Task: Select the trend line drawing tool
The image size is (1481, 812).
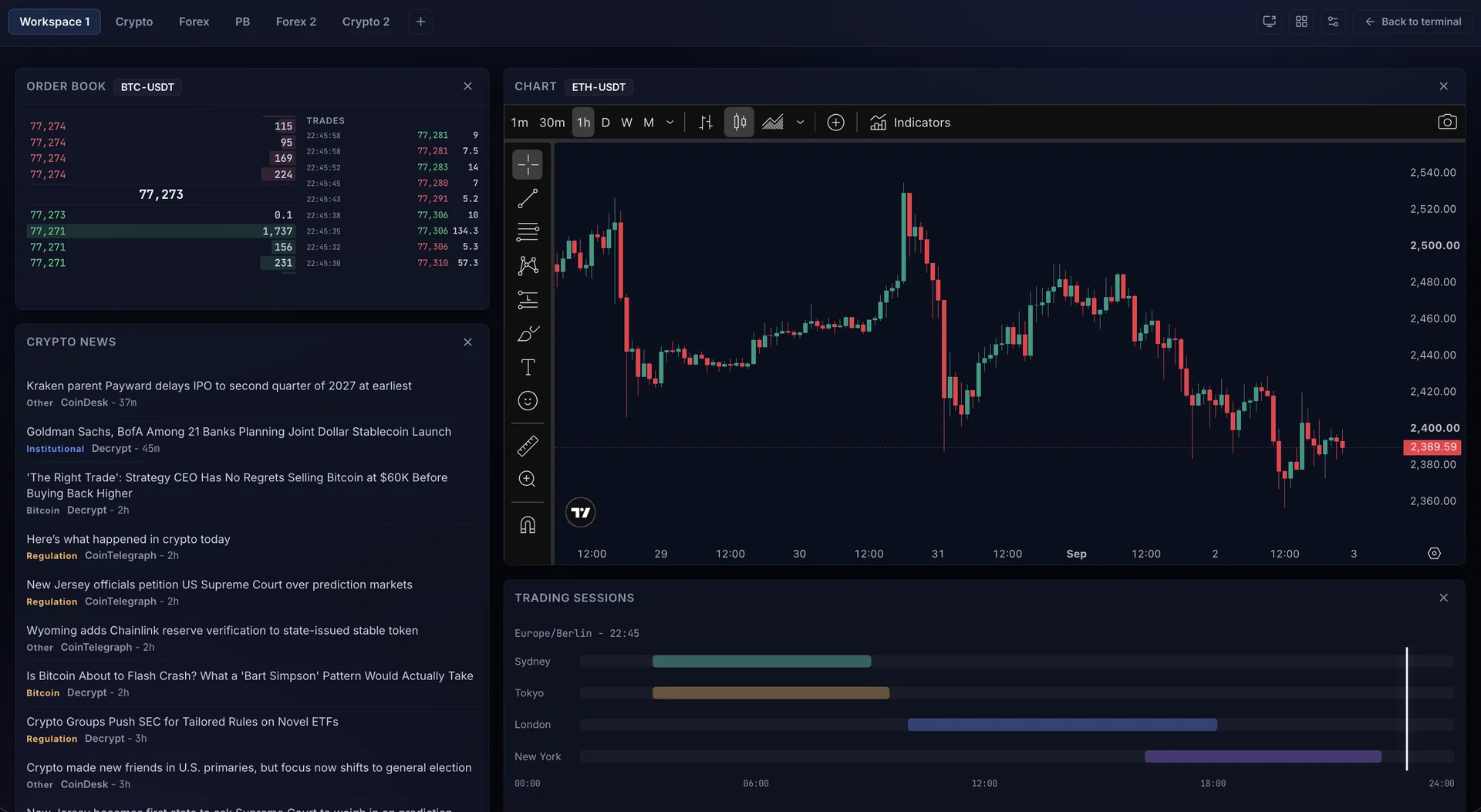Action: [528, 198]
